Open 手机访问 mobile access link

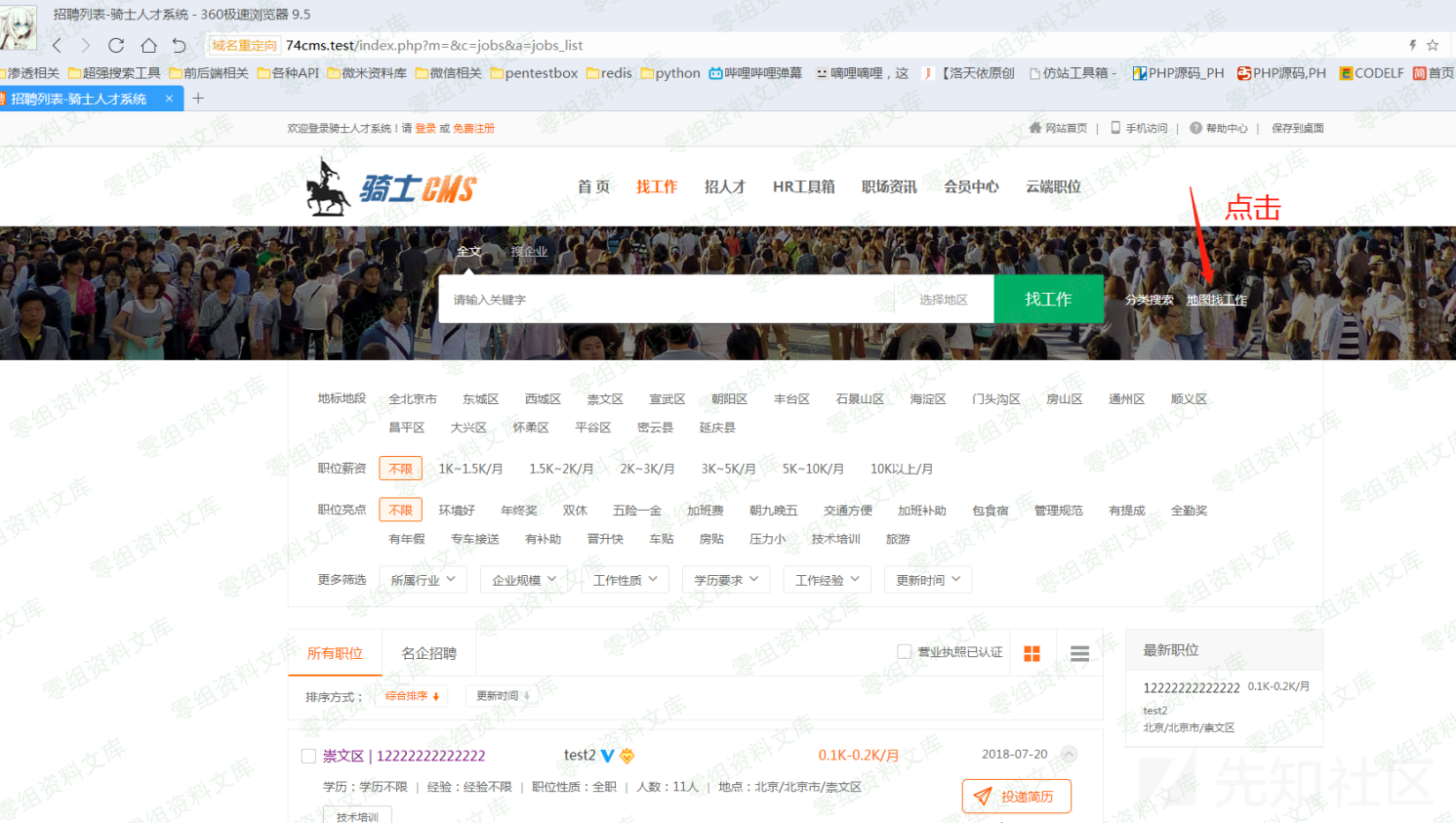[x=1139, y=128]
